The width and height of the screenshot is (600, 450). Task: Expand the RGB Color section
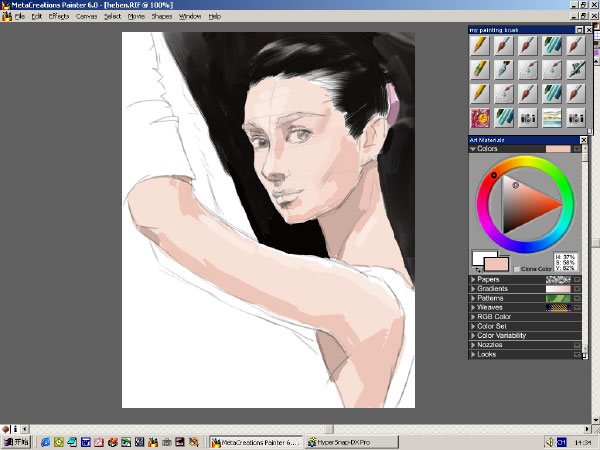pyautogui.click(x=473, y=316)
